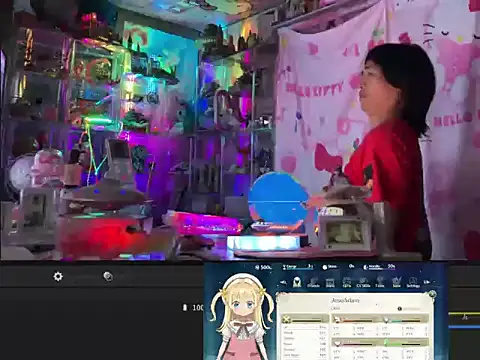The width and height of the screenshot is (480, 360).
Task: Open the menu icon right of CV Skills
Action: 380,282
